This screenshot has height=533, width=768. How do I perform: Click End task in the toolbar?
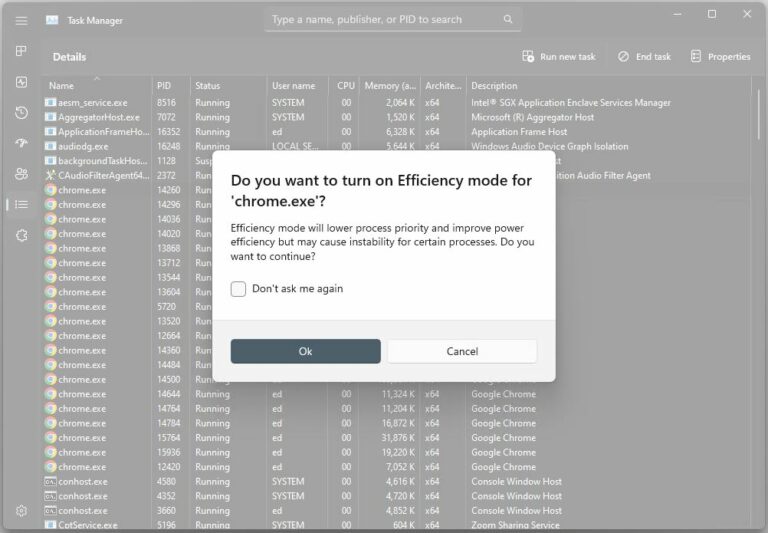click(x=644, y=57)
